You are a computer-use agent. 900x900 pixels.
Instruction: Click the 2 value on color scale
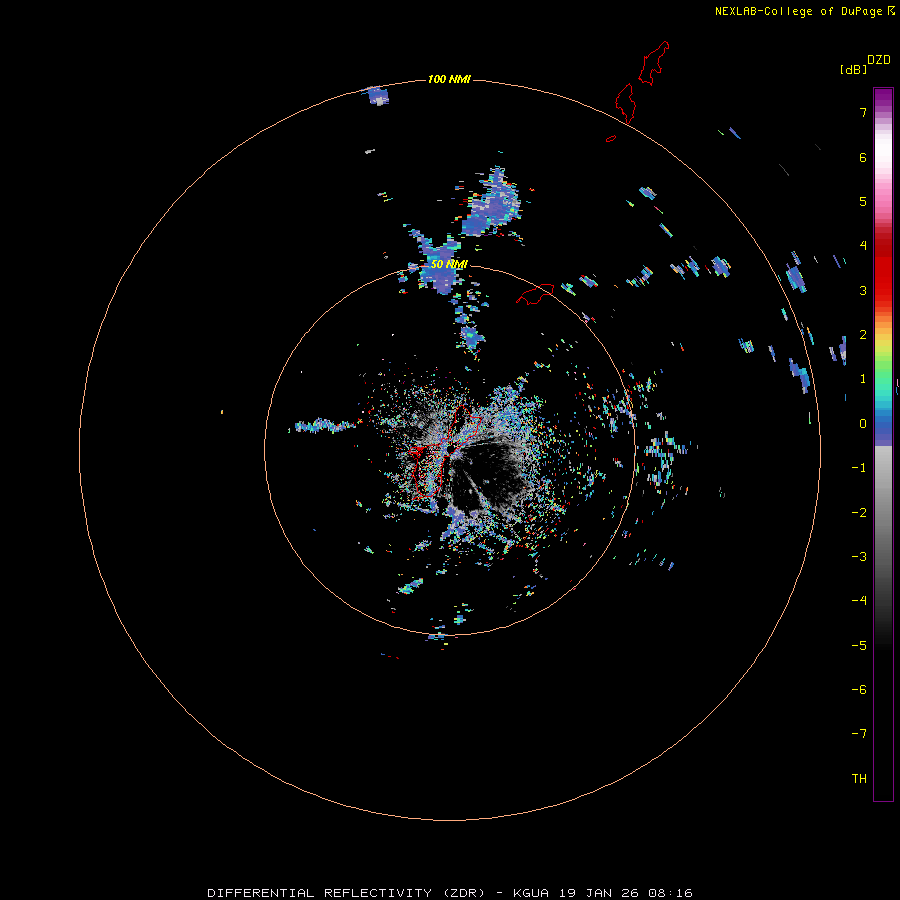(x=863, y=335)
